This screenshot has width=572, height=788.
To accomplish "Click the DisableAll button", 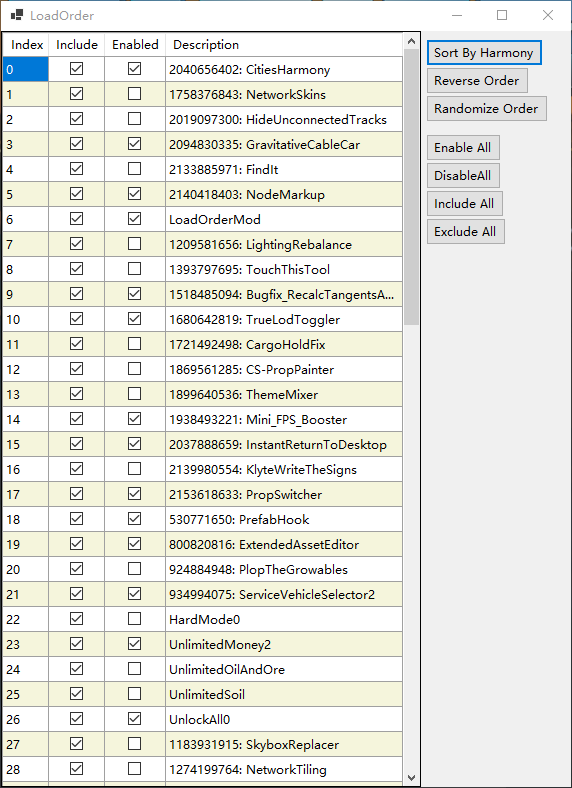I will tap(463, 175).
